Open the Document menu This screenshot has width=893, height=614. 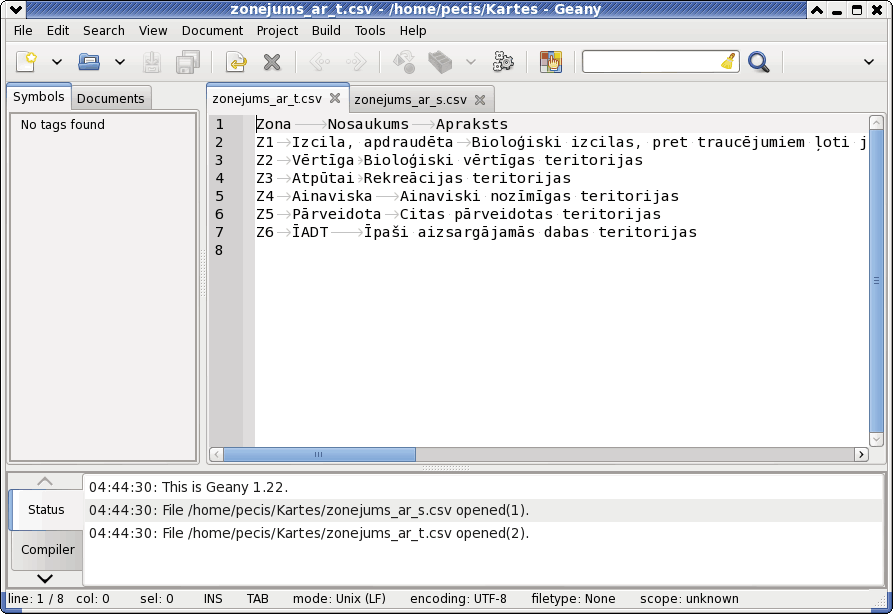coord(212,31)
